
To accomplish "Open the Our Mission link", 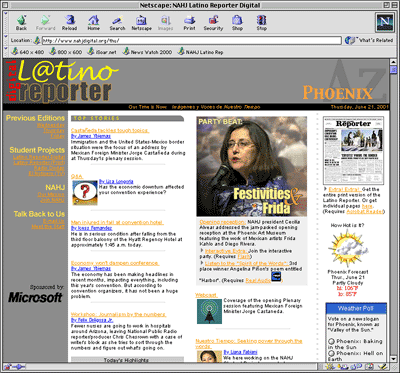I will point(51,195).
